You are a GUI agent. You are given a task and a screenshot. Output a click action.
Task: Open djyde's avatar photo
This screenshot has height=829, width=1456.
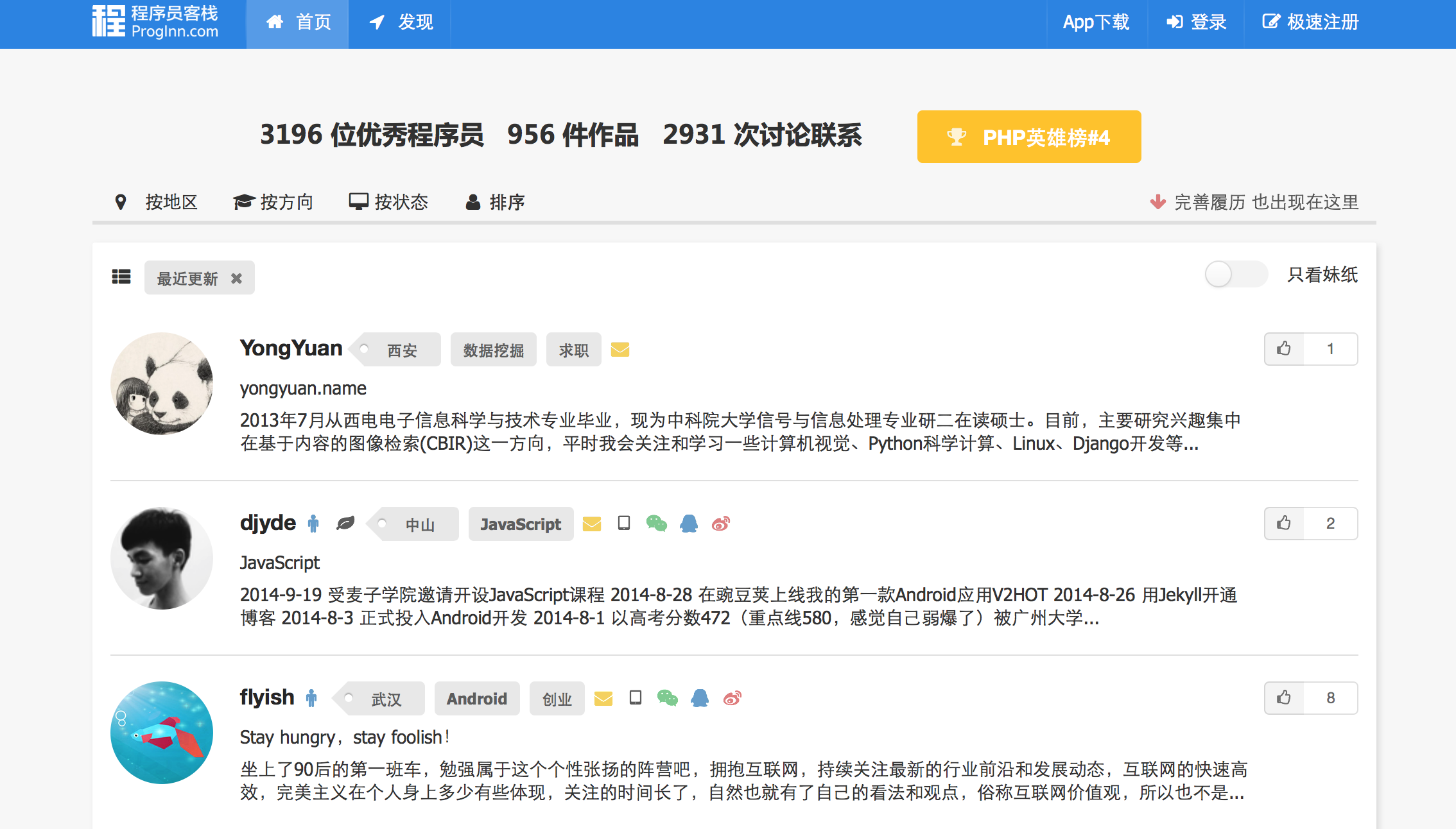click(x=162, y=558)
